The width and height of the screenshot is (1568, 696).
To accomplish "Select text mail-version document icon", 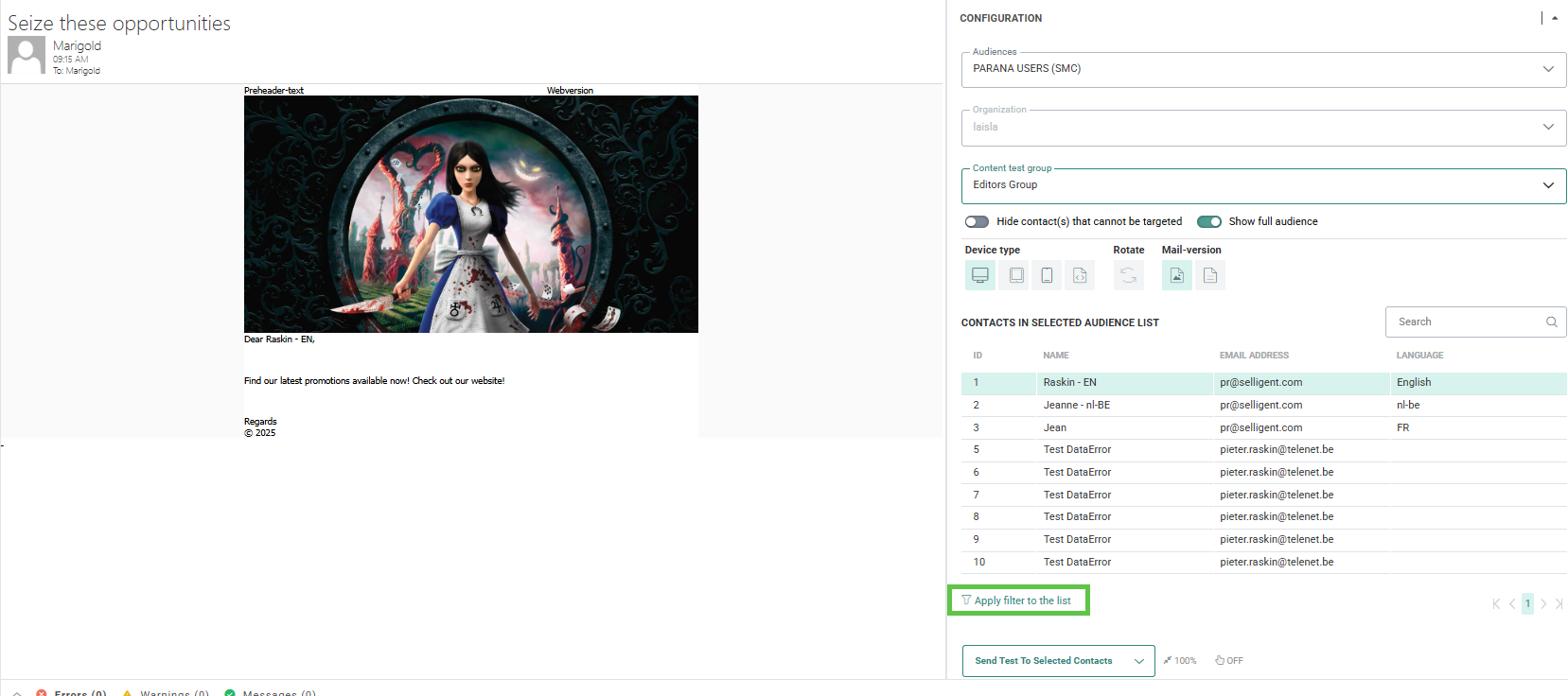I will point(1210,275).
